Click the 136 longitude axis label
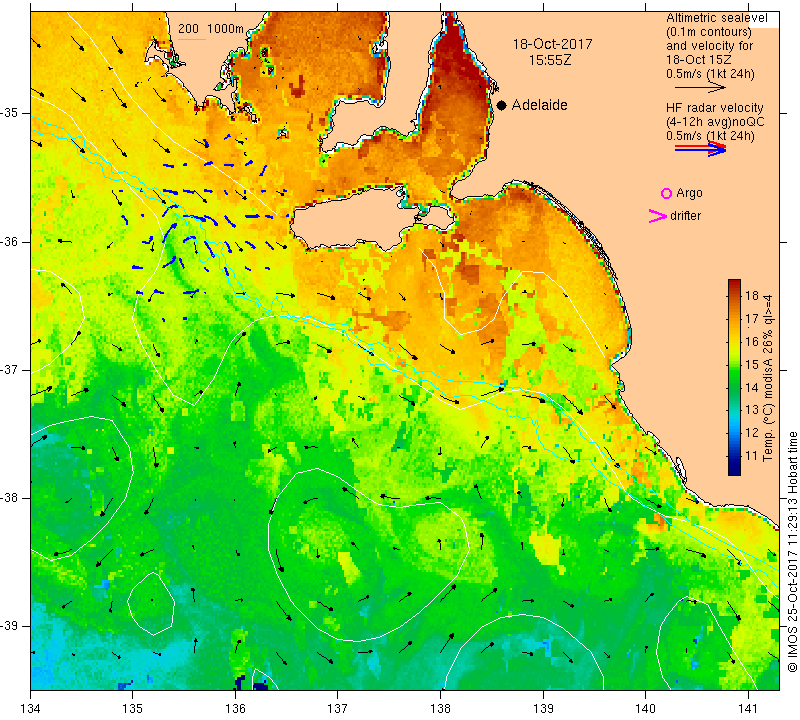 click(x=235, y=709)
